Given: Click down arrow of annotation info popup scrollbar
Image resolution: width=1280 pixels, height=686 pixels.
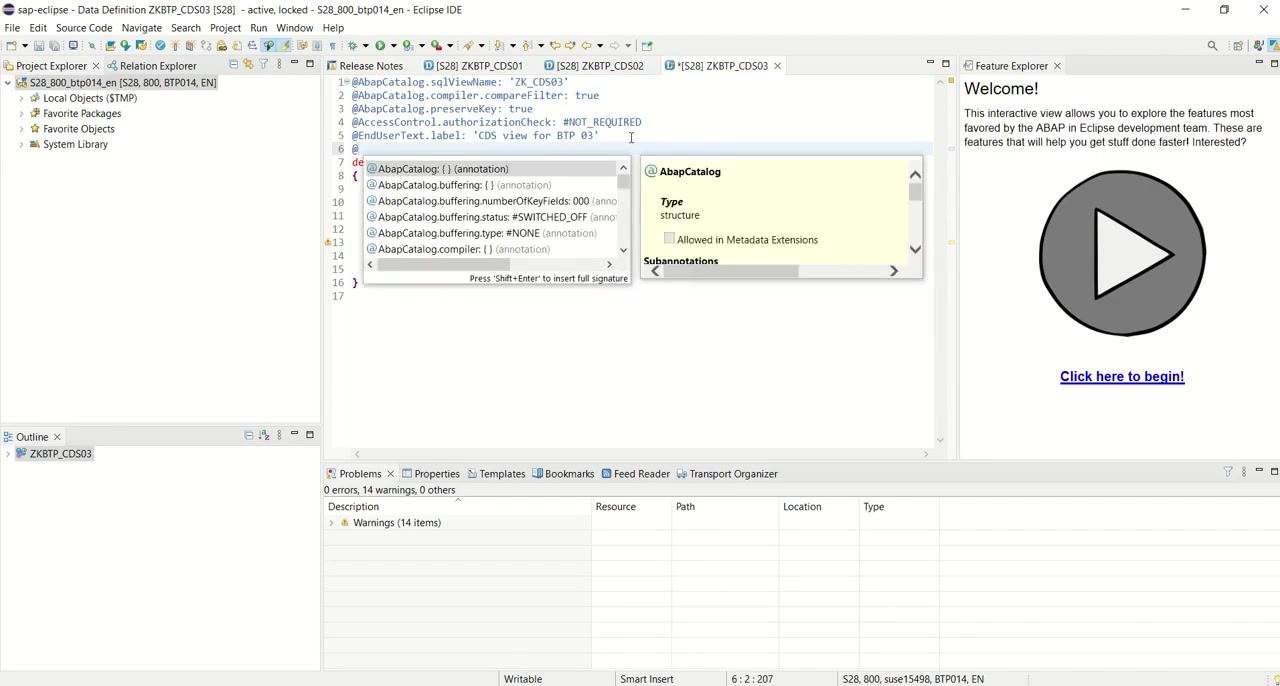Looking at the screenshot, I should pos(915,249).
